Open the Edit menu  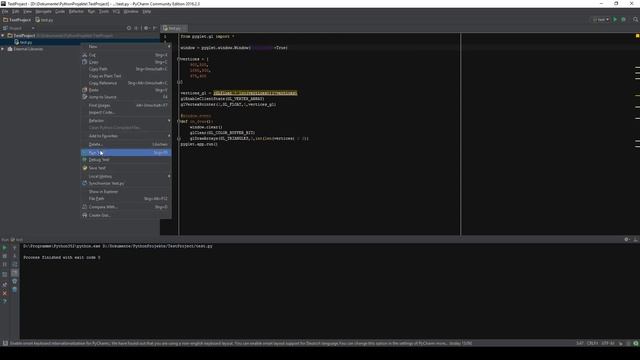click(x=16, y=11)
